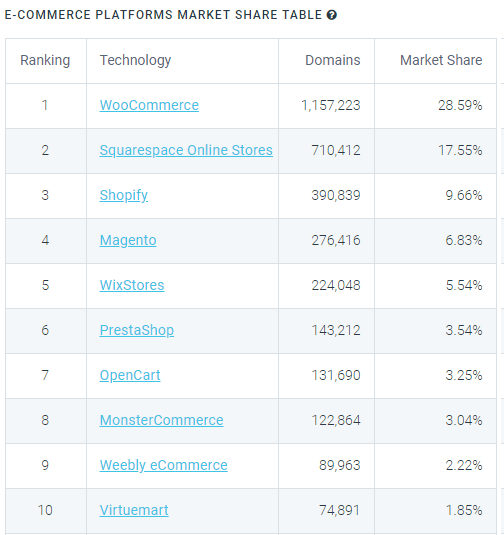Follow the Shopify technology link
This screenshot has height=535, width=504.
pyautogui.click(x=124, y=195)
